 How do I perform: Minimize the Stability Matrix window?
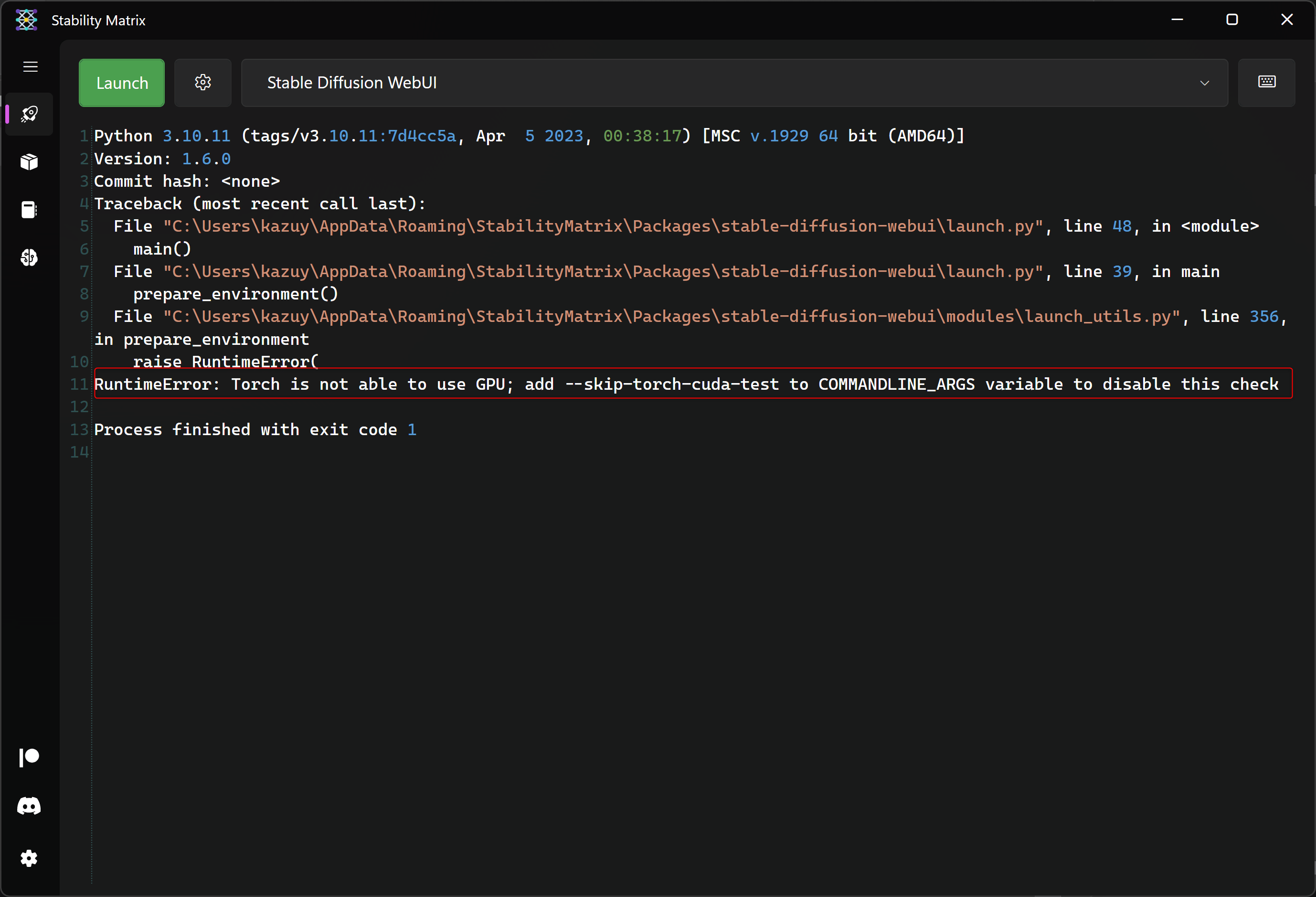pyautogui.click(x=1177, y=20)
